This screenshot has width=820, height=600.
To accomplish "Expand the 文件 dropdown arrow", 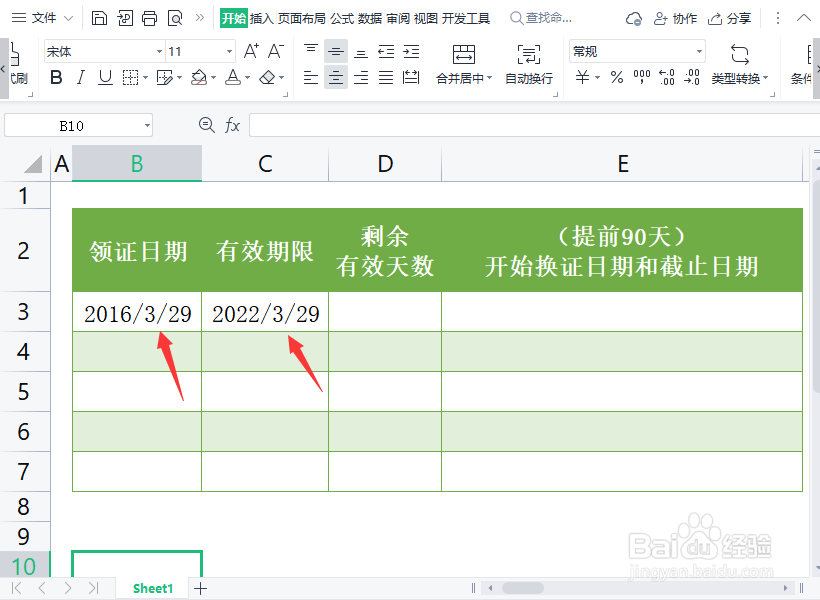I will (x=68, y=18).
